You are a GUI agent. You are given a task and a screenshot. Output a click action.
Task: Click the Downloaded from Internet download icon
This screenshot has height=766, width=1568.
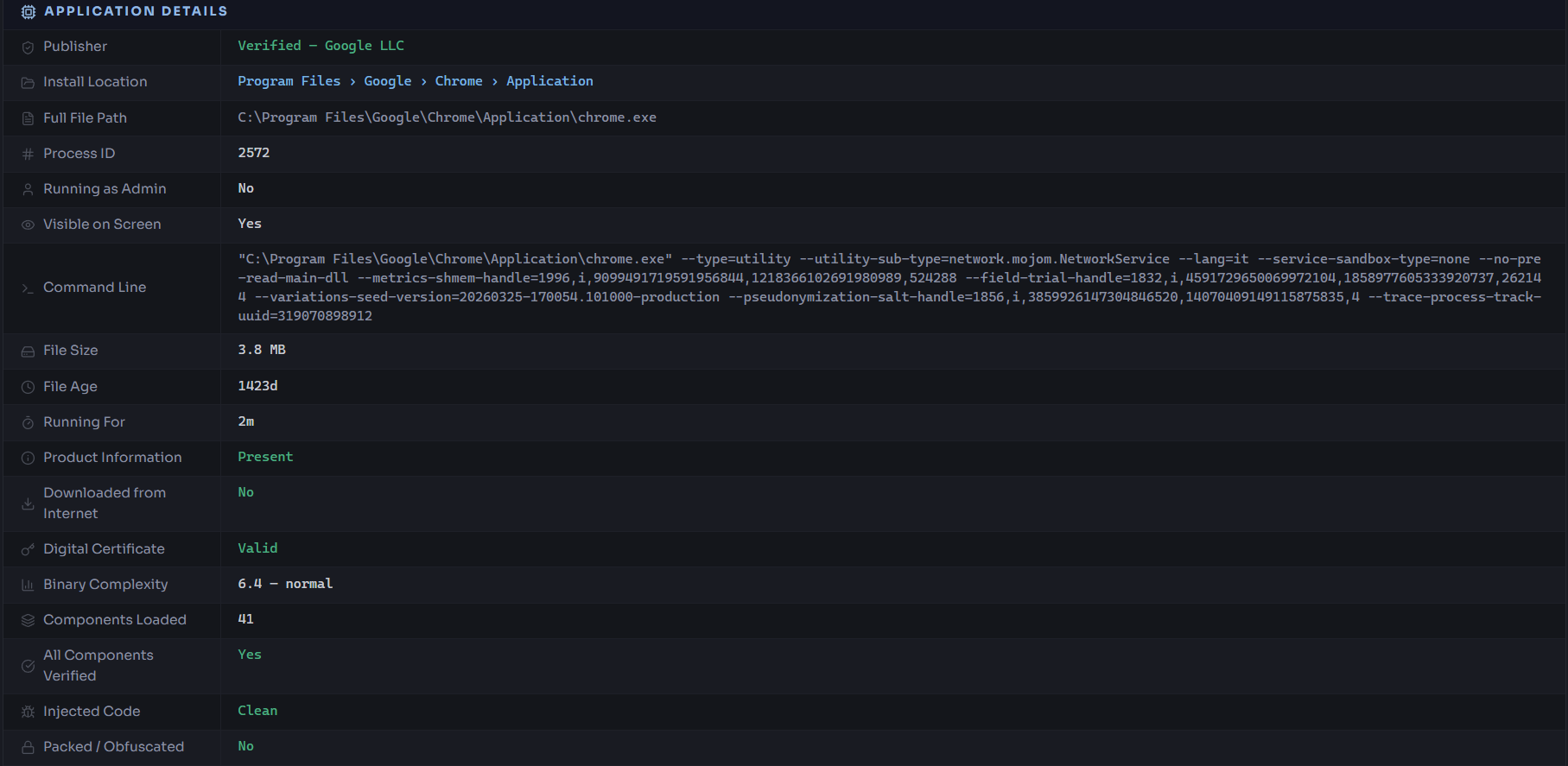click(28, 503)
